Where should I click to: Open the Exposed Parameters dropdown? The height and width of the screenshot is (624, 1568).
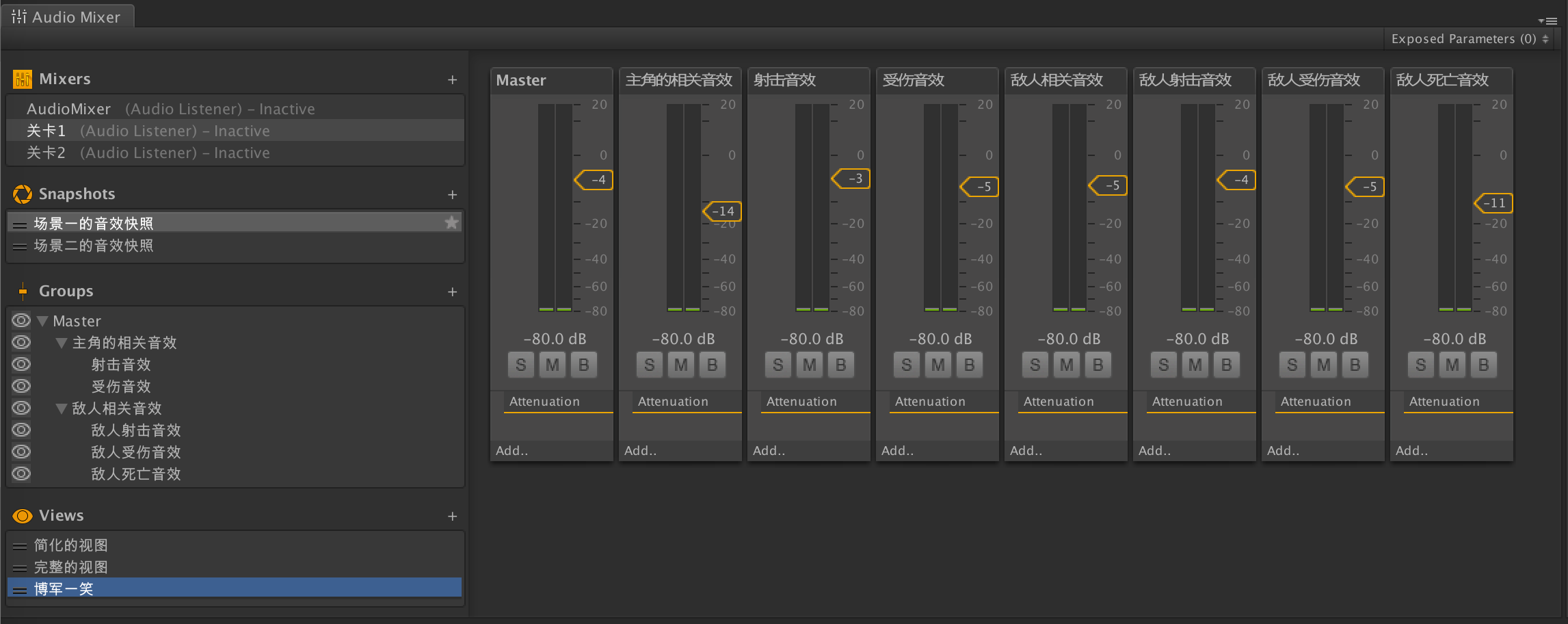click(1469, 39)
